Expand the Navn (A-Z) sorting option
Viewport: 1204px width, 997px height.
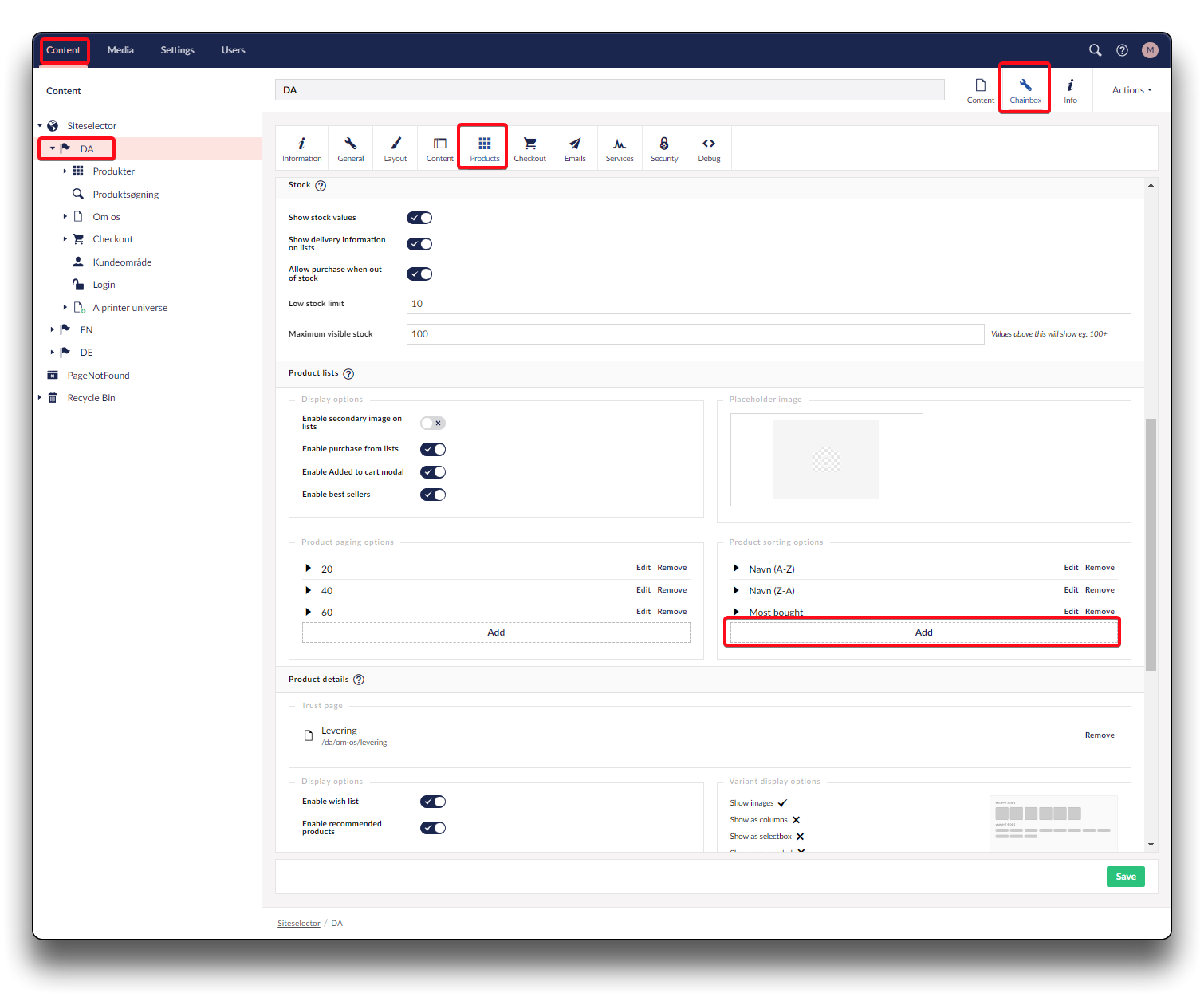point(736,569)
